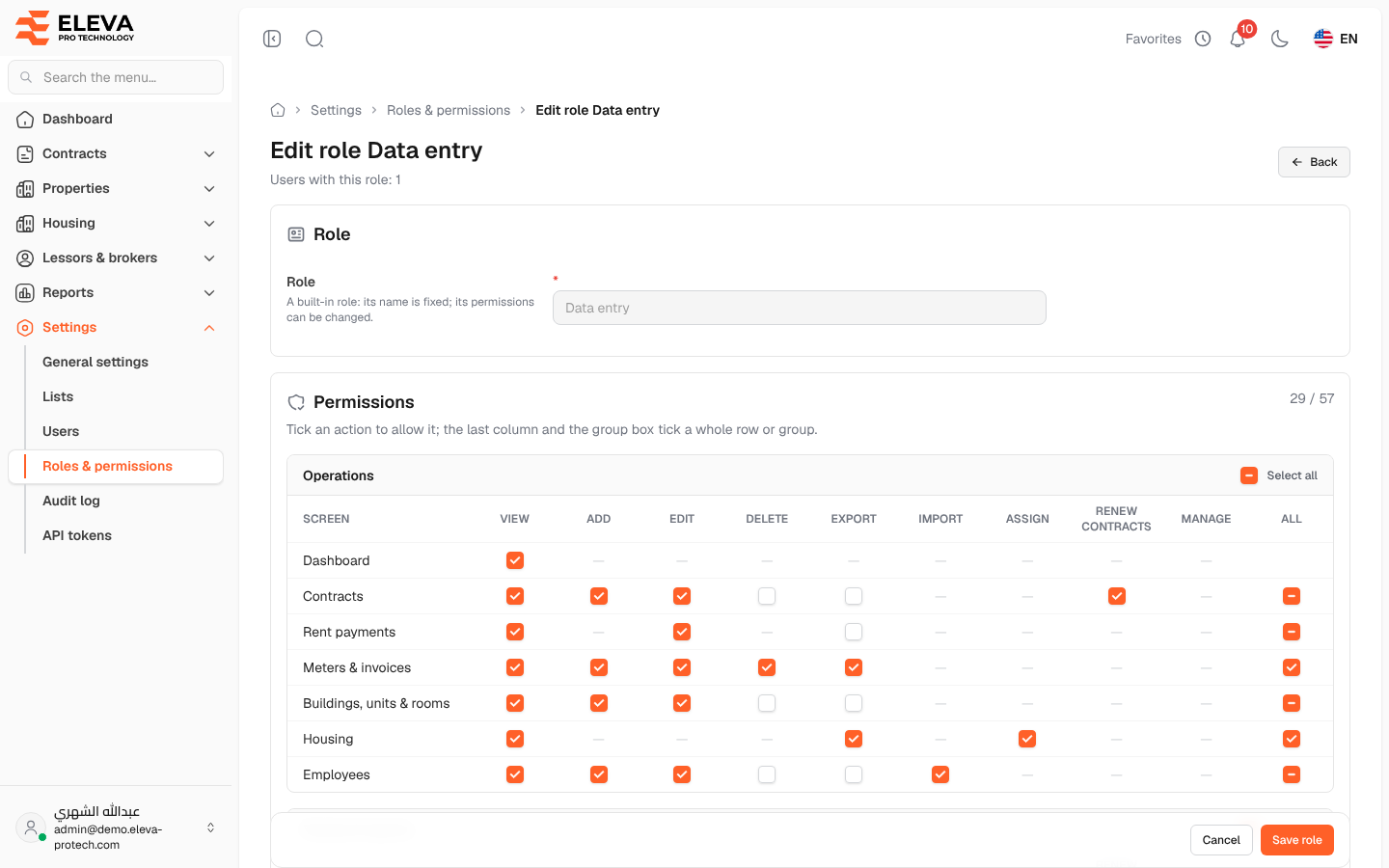Open recent history clock icon
The width and height of the screenshot is (1389, 868).
click(x=1203, y=39)
